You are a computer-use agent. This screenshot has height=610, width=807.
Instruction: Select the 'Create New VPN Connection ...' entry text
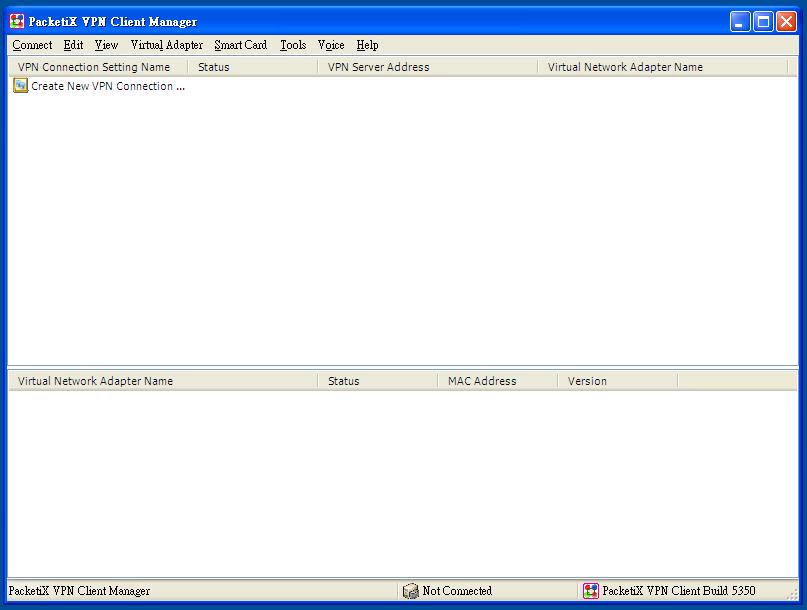coord(108,86)
